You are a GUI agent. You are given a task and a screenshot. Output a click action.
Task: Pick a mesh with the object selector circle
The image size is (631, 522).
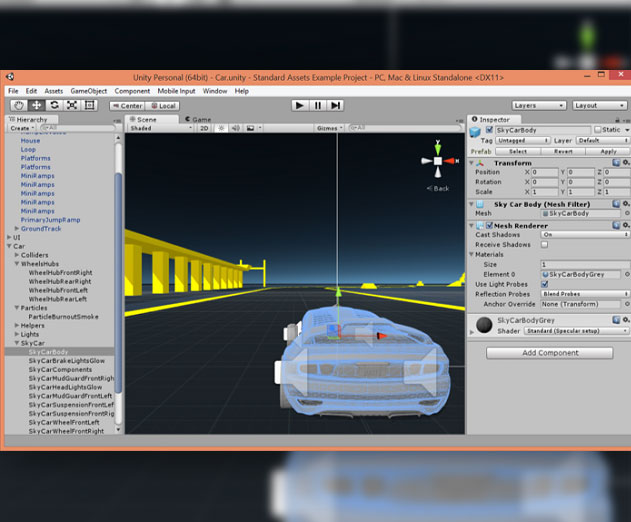(627, 213)
